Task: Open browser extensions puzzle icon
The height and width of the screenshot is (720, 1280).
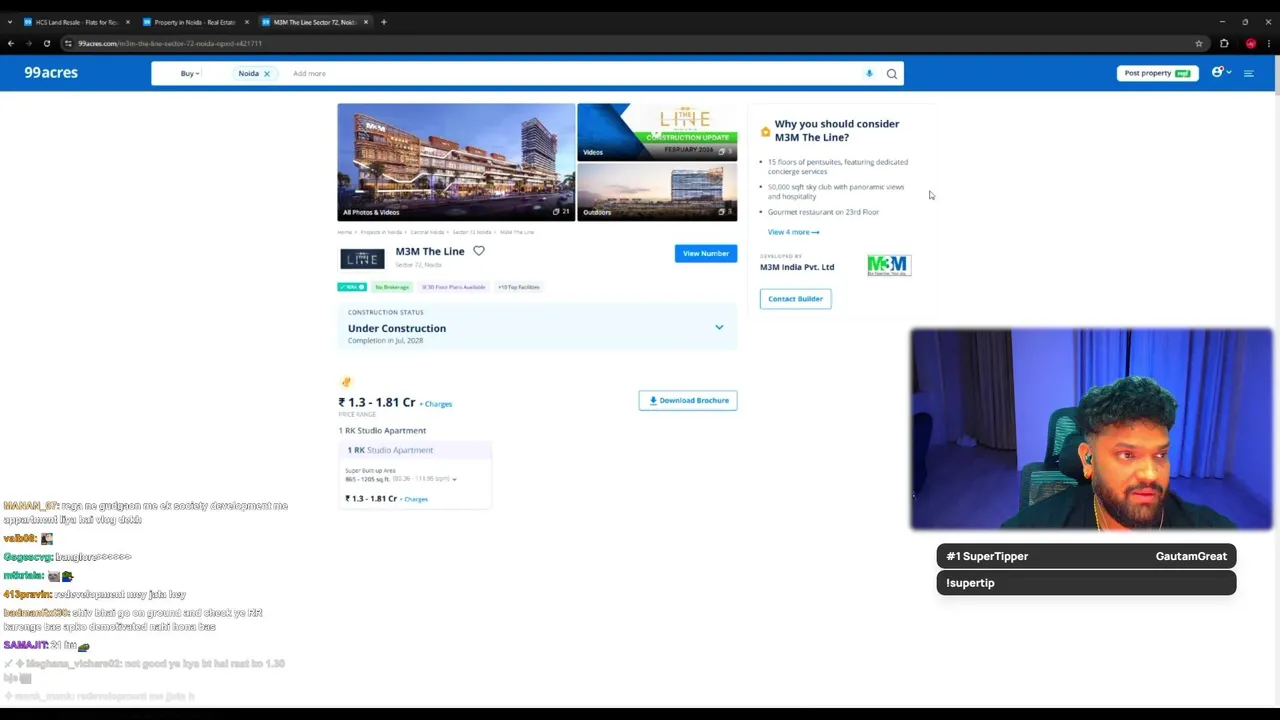Action: pos(1224,43)
